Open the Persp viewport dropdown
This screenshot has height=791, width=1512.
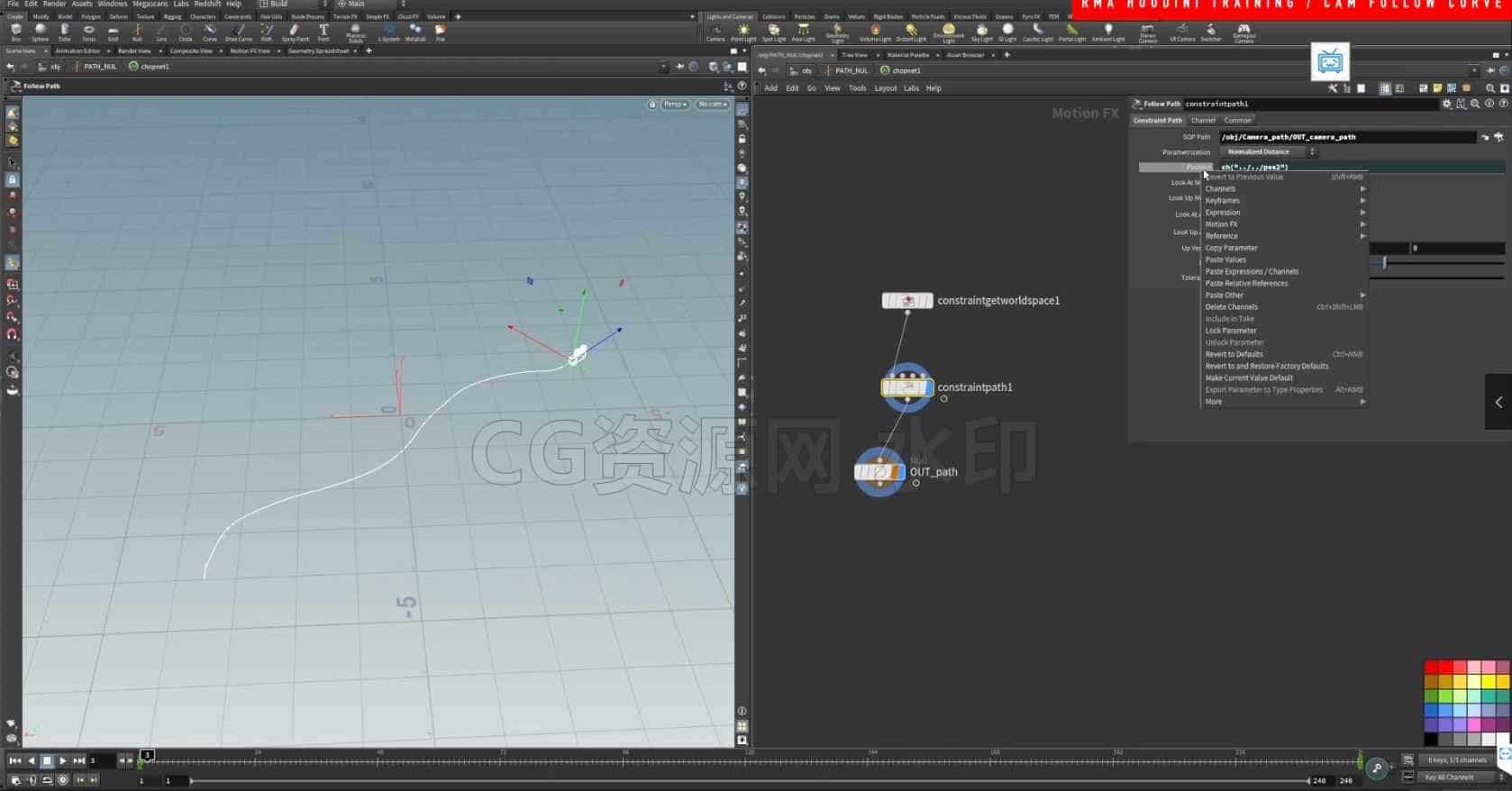[x=675, y=105]
